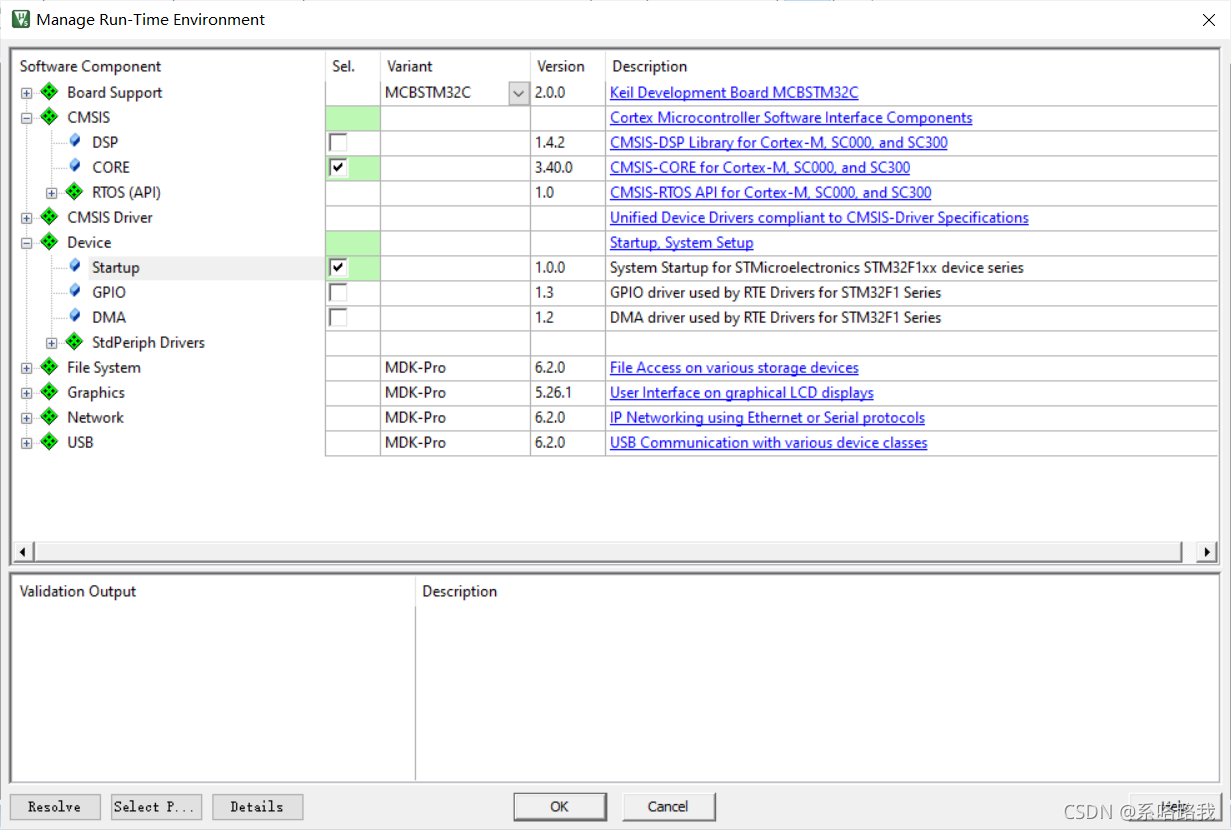Open the MCBSTM32C variant dropdown
Viewport: 1231px width, 830px height.
pyautogui.click(x=518, y=93)
